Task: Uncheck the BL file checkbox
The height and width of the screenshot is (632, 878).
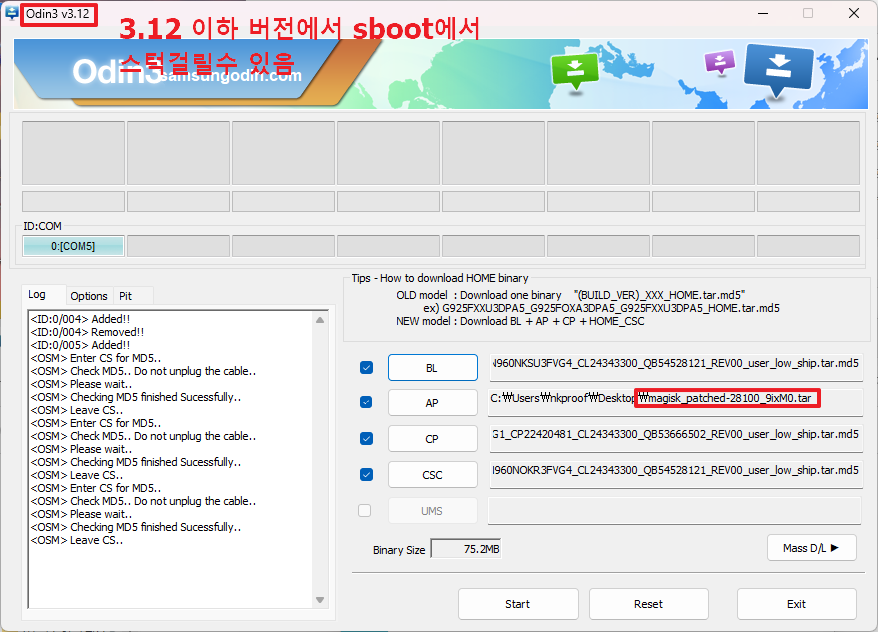Action: pos(366,368)
